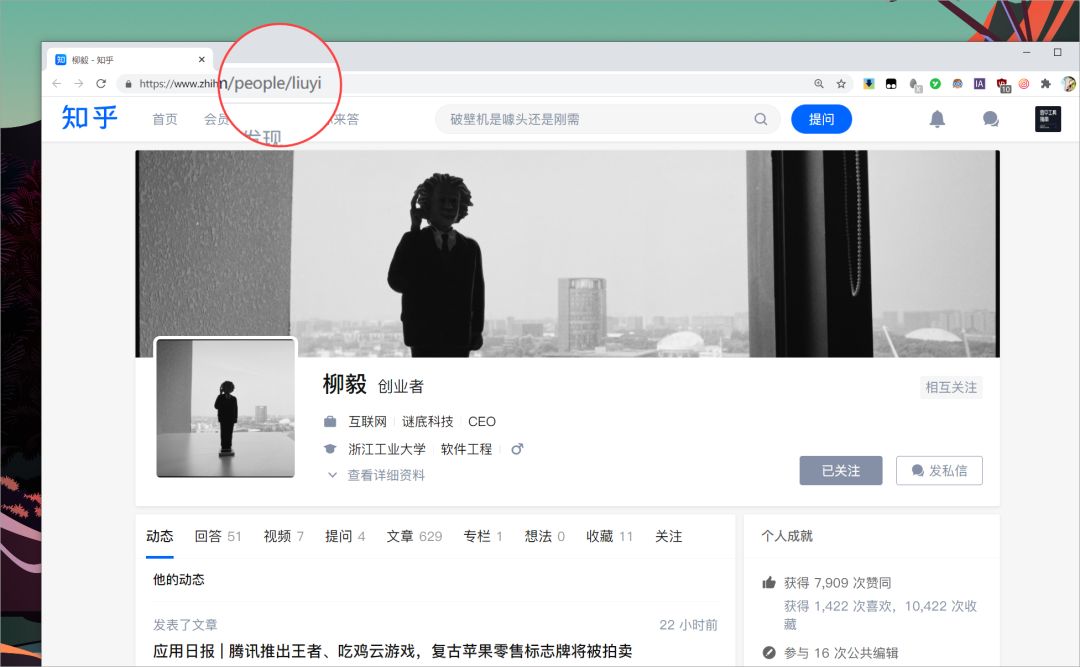Viewport: 1080px width, 667px height.
Task: Click the male gender symbol icon
Action: pos(517,449)
